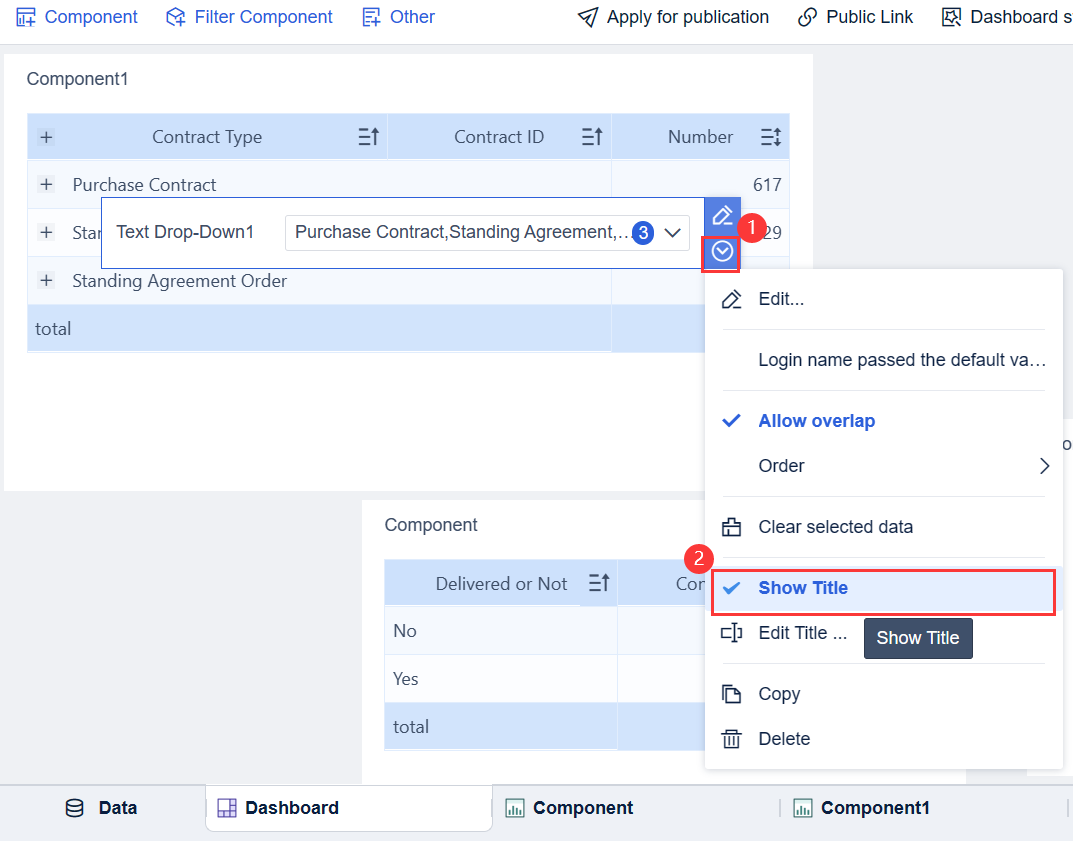
Task: Open the Component1 bottom tab
Action: pyautogui.click(x=875, y=808)
